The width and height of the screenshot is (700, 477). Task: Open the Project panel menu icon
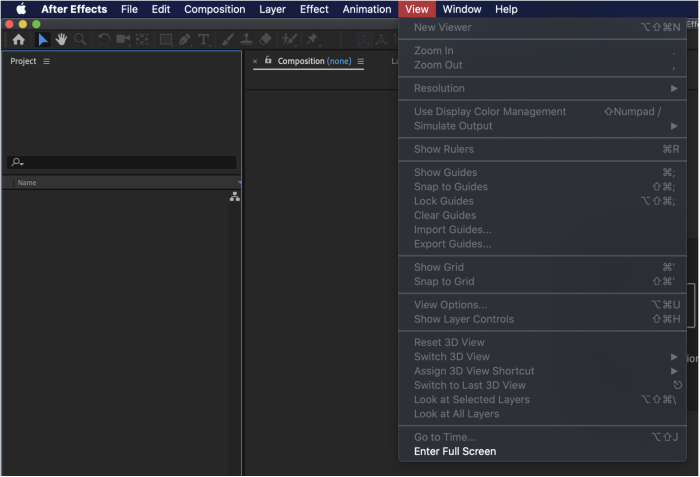pos(46,61)
